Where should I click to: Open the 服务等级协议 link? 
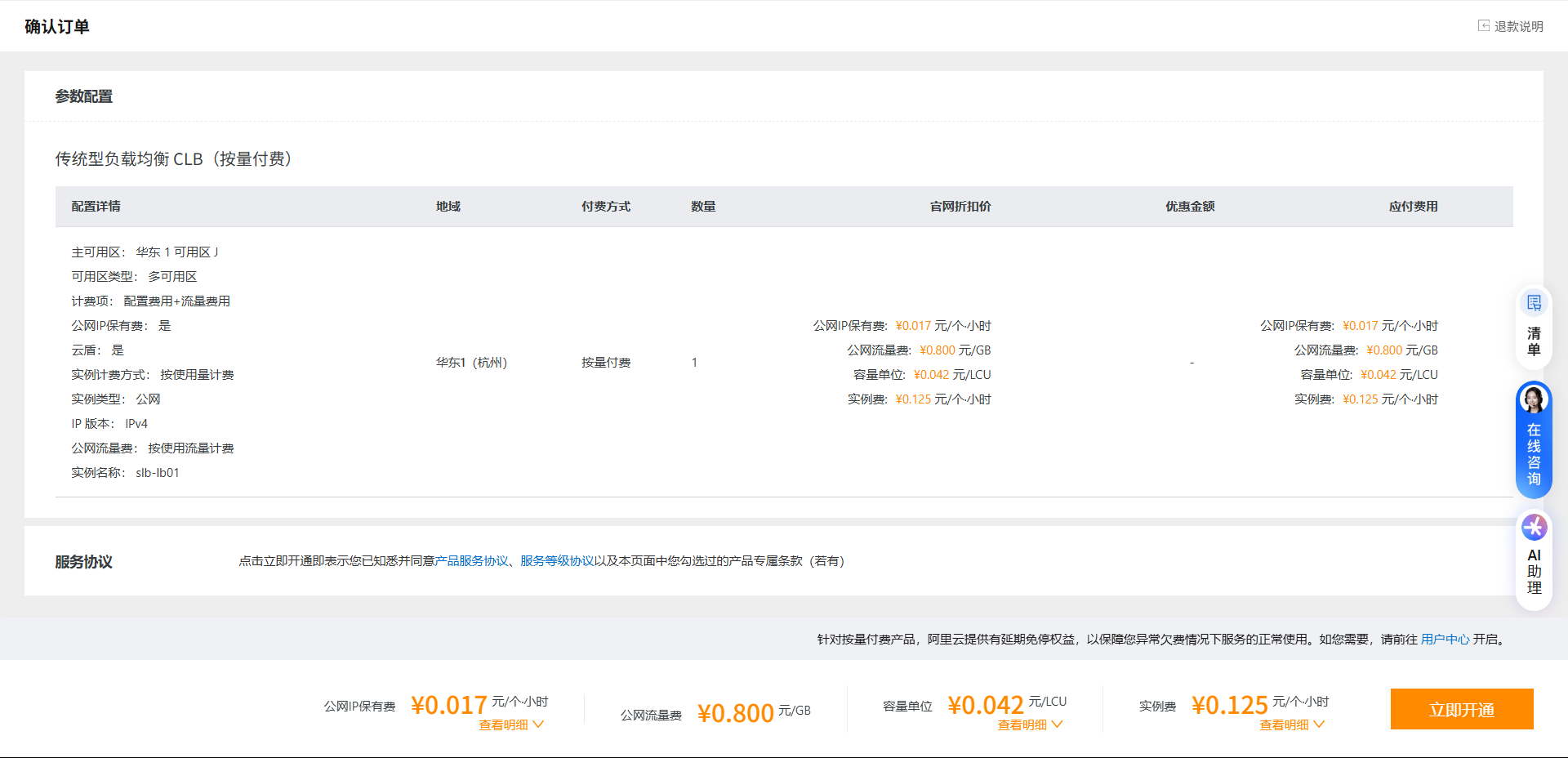(557, 561)
